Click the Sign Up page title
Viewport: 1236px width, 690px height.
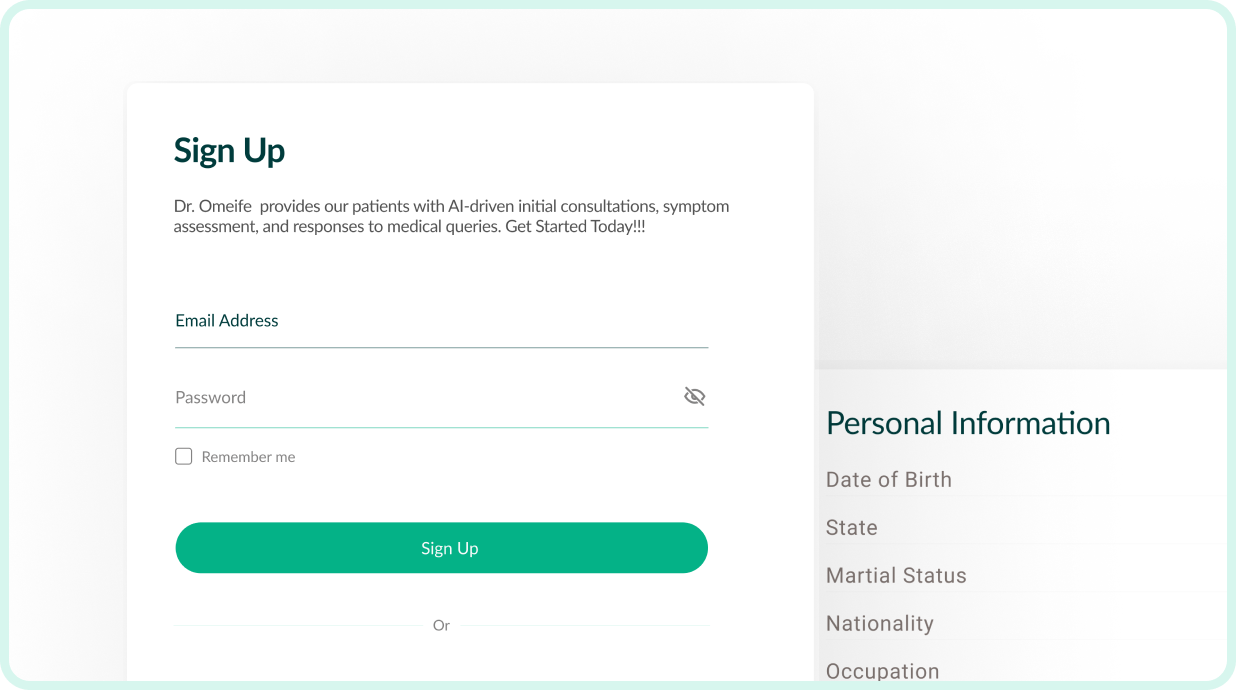coord(229,150)
